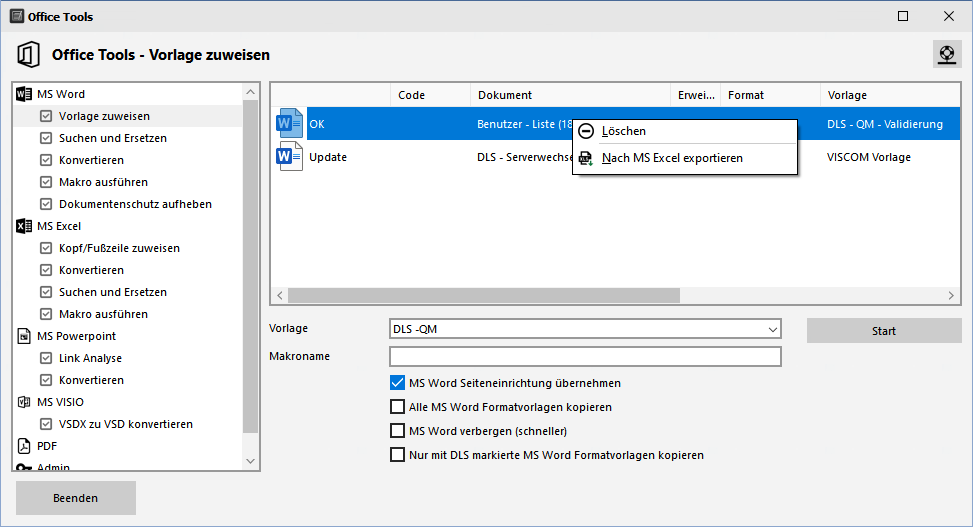
Task: Enable Alle MS Word Formatvorlagen kopieren
Action: pyautogui.click(x=397, y=407)
